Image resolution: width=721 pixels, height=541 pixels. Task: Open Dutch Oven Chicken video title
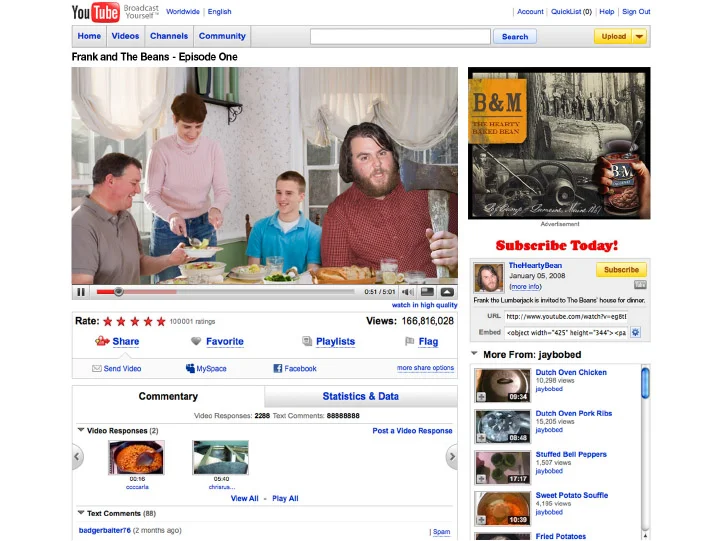(571, 372)
